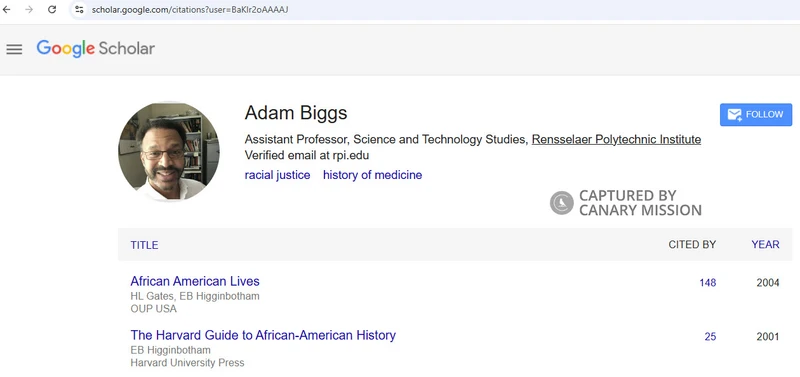Screen dimensions: 800x377
Task: View the 25 citations count link
Action: click(x=710, y=337)
